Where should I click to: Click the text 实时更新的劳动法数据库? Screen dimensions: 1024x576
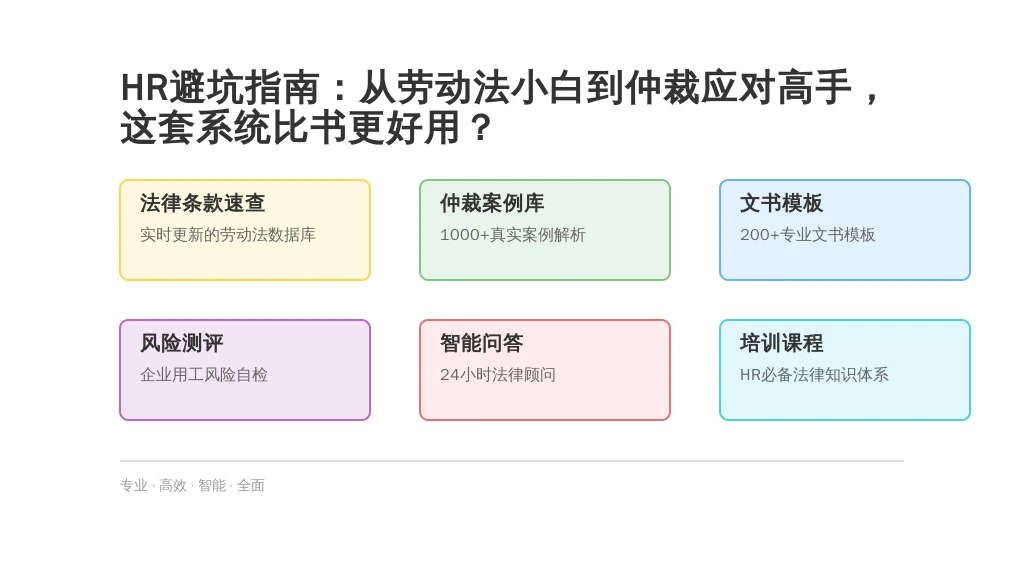pyautogui.click(x=228, y=234)
